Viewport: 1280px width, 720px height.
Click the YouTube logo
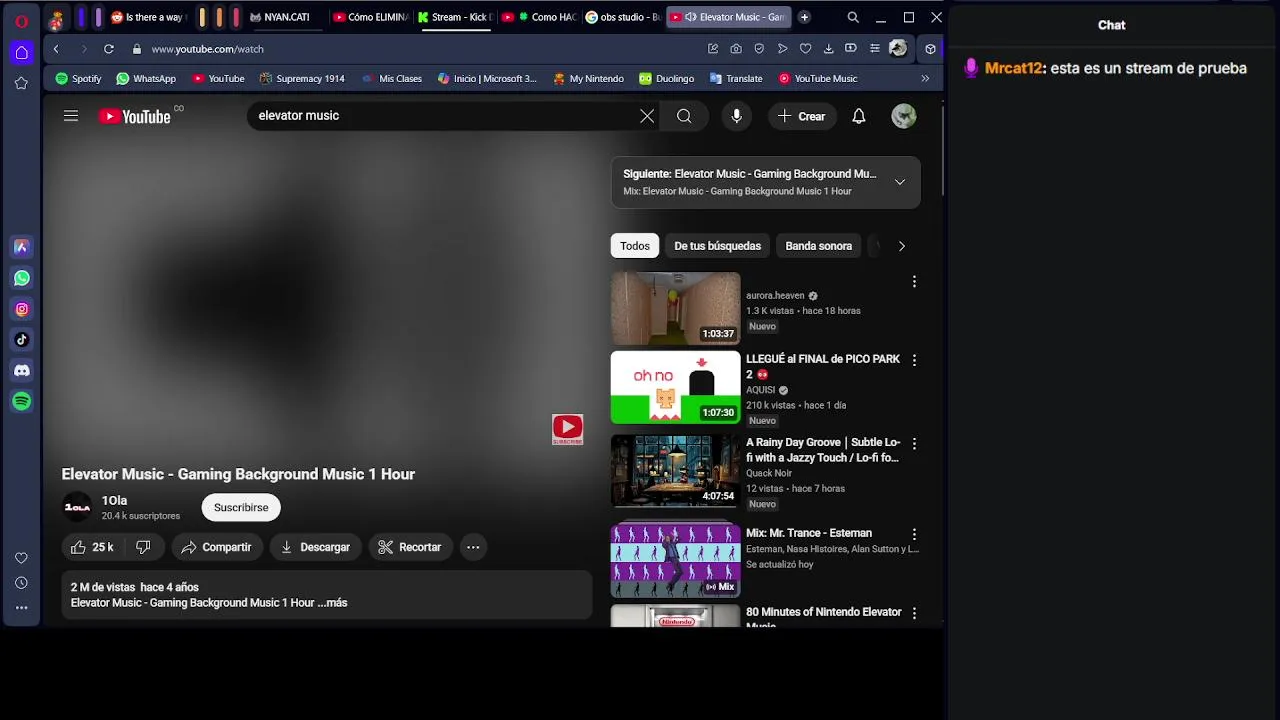click(135, 116)
